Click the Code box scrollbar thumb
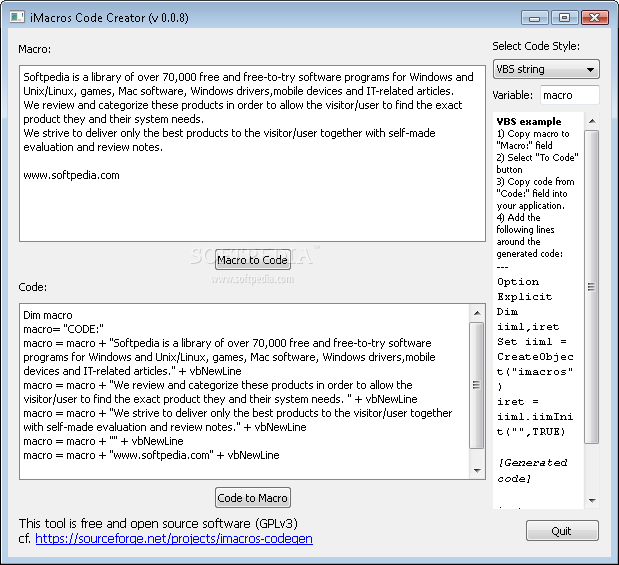This screenshot has width=619, height=565. [x=477, y=385]
